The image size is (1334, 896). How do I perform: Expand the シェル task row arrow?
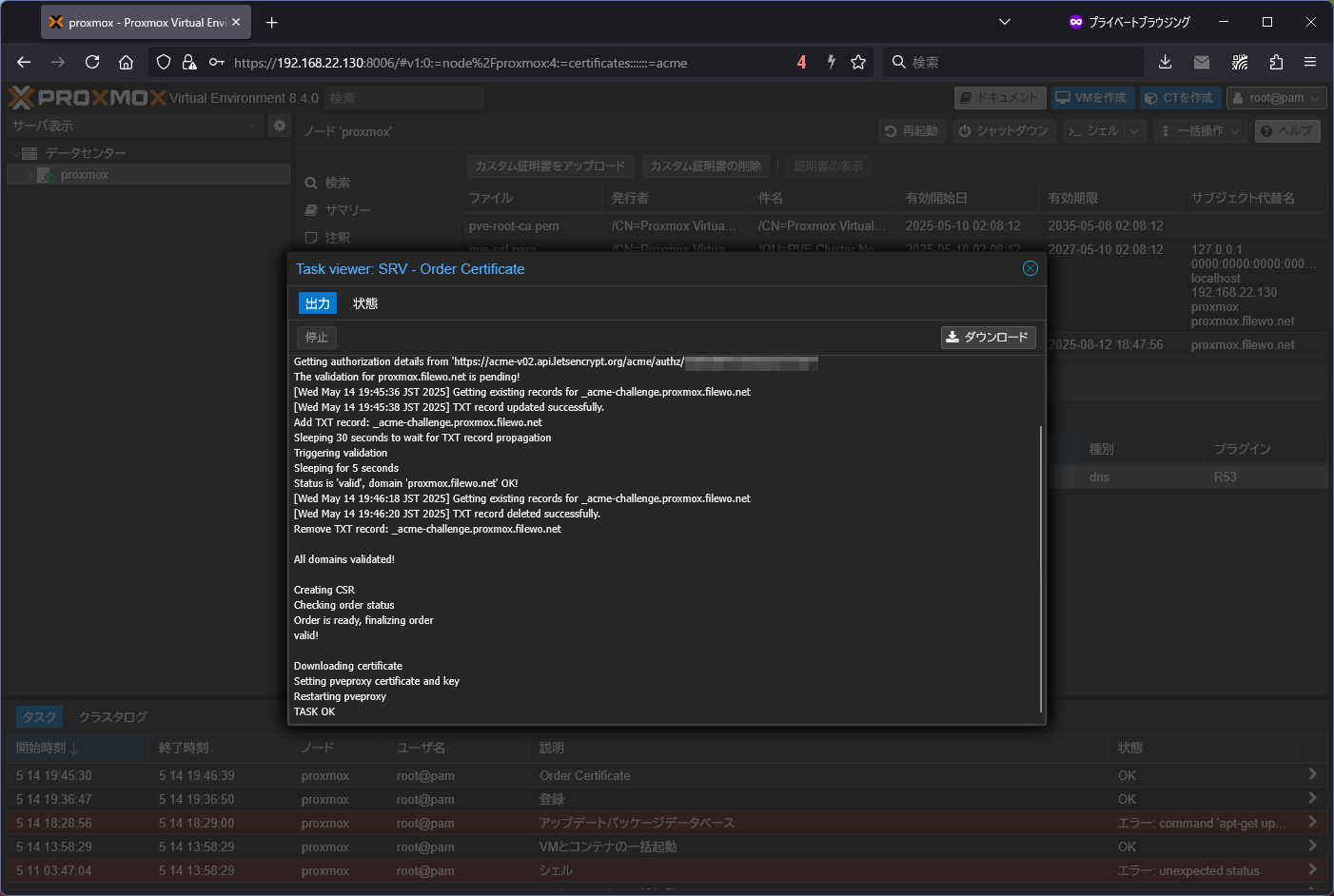pos(1312,869)
